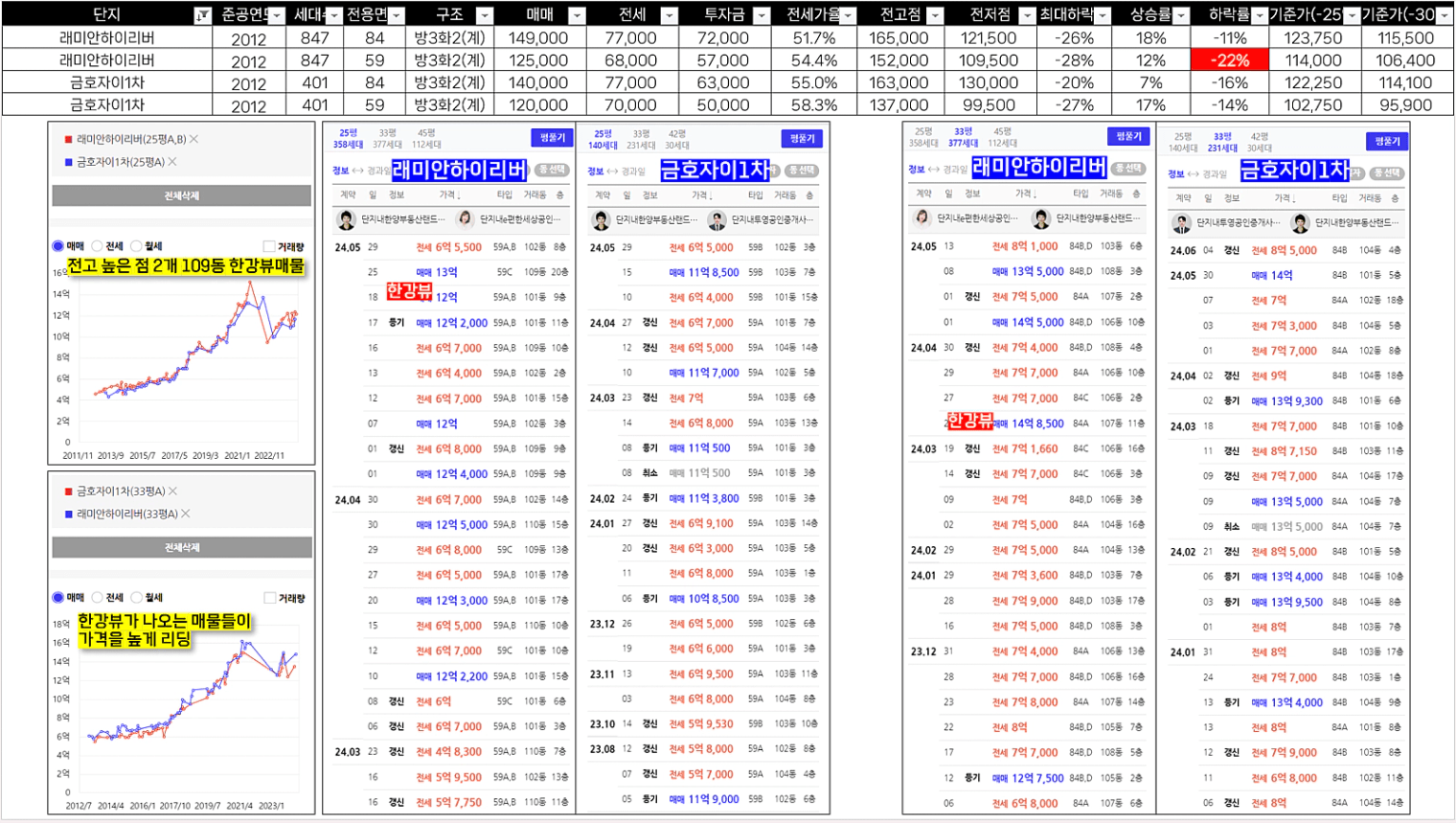Click cell 58.3% in 전세가율 column
The image size is (1456, 823).
tap(814, 104)
